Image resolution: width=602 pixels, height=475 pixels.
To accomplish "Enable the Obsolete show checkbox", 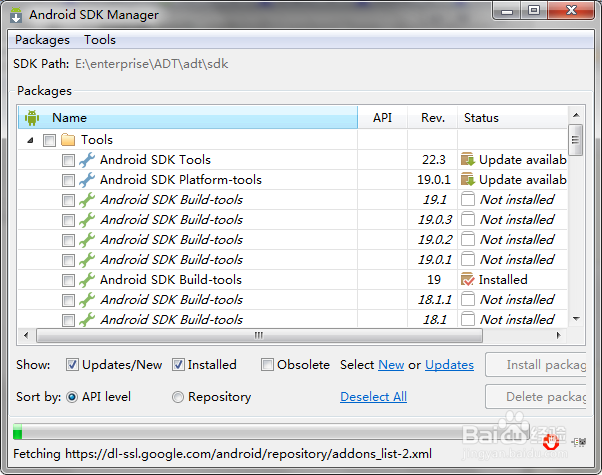I will tap(267, 364).
